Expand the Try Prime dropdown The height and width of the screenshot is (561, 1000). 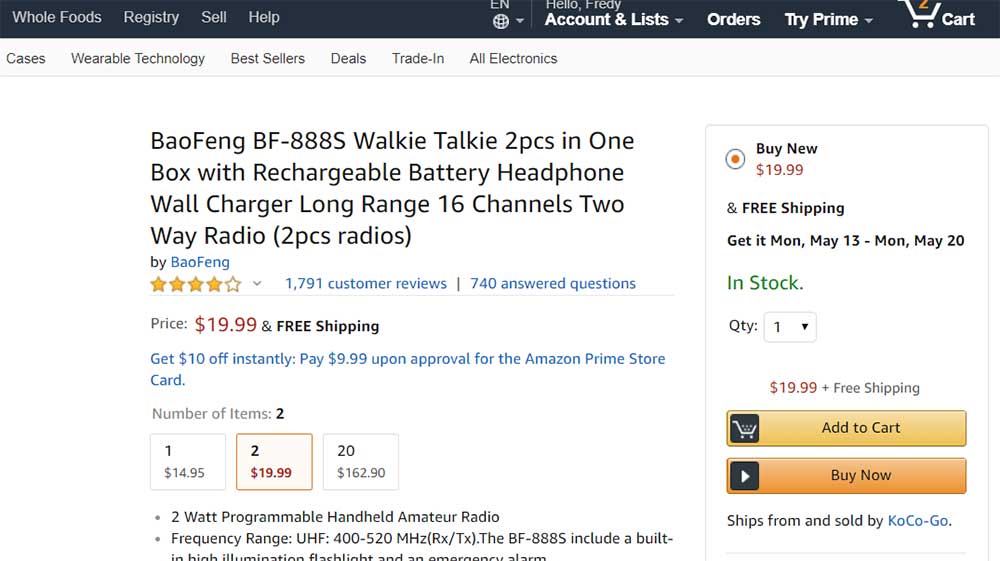tap(828, 19)
